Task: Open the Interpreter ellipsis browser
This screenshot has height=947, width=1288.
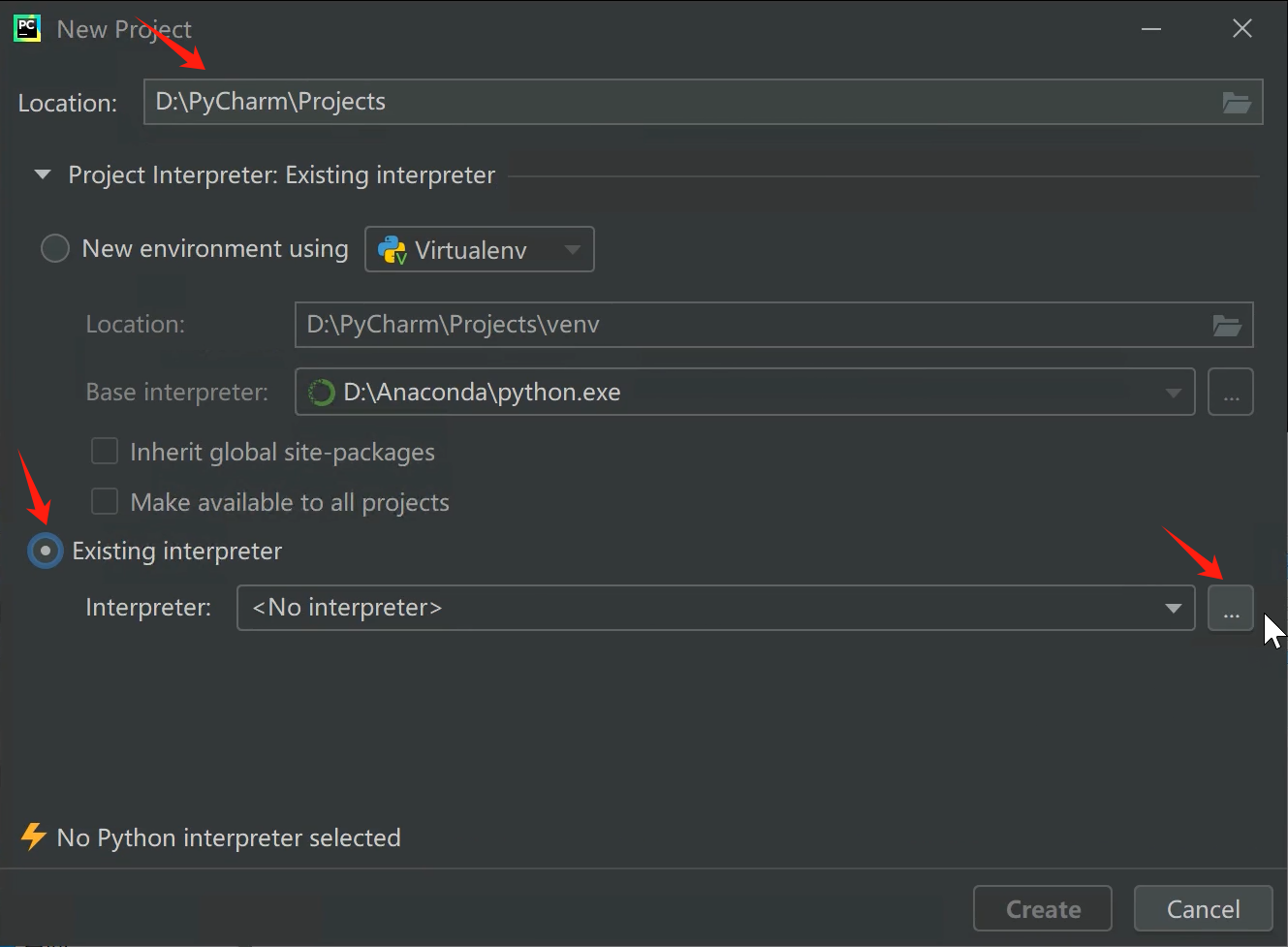Action: pos(1230,608)
